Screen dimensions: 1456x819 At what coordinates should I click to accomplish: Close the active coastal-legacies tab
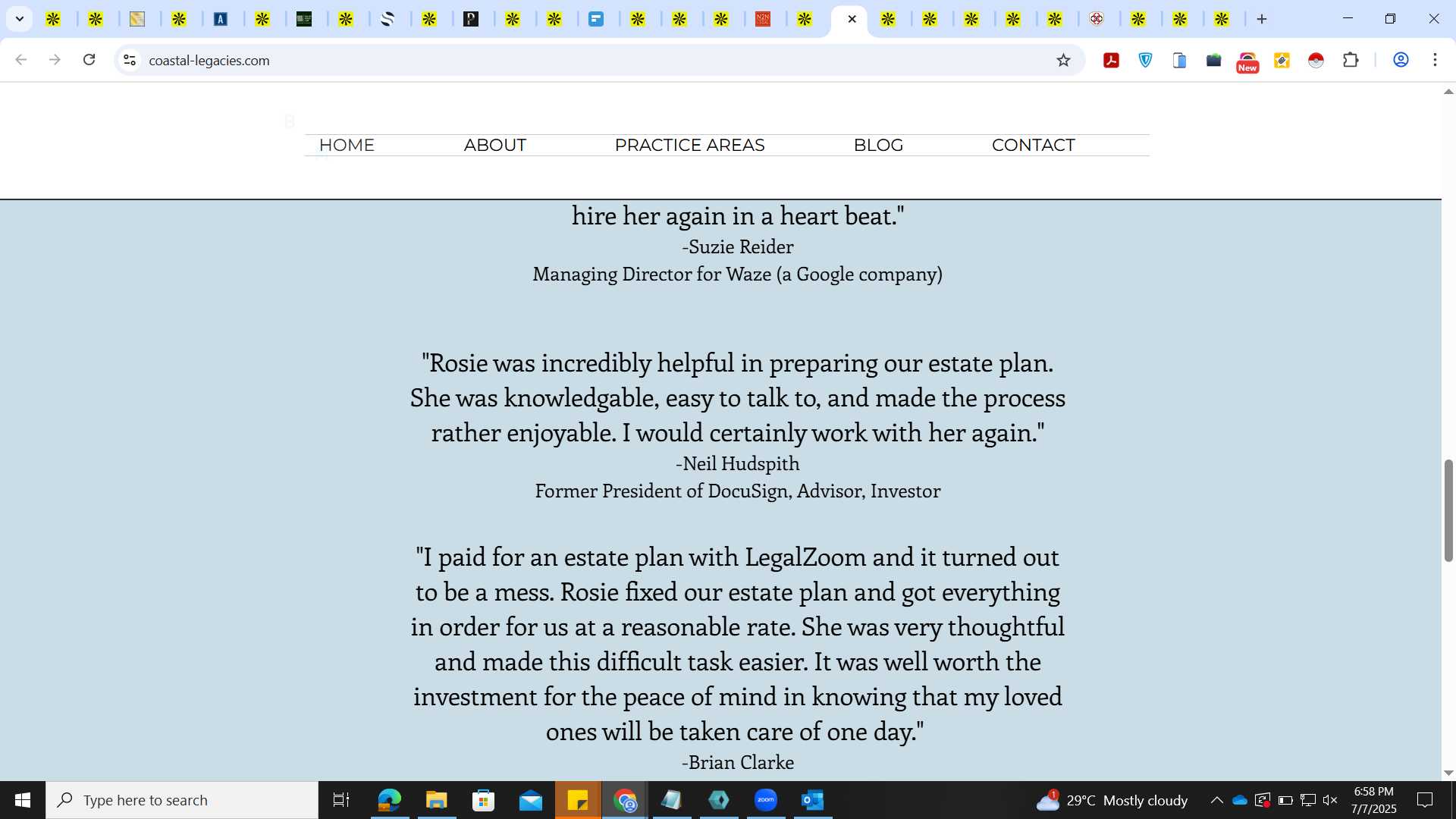coord(852,20)
